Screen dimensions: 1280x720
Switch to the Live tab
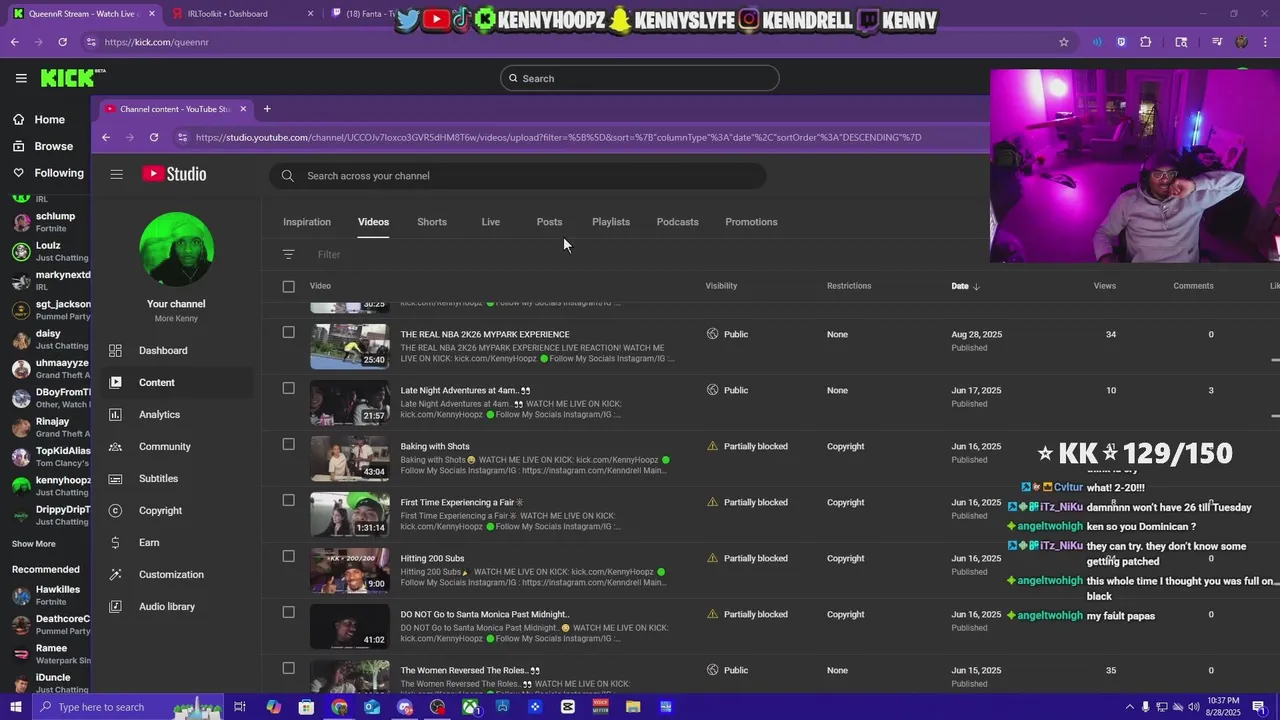click(491, 222)
